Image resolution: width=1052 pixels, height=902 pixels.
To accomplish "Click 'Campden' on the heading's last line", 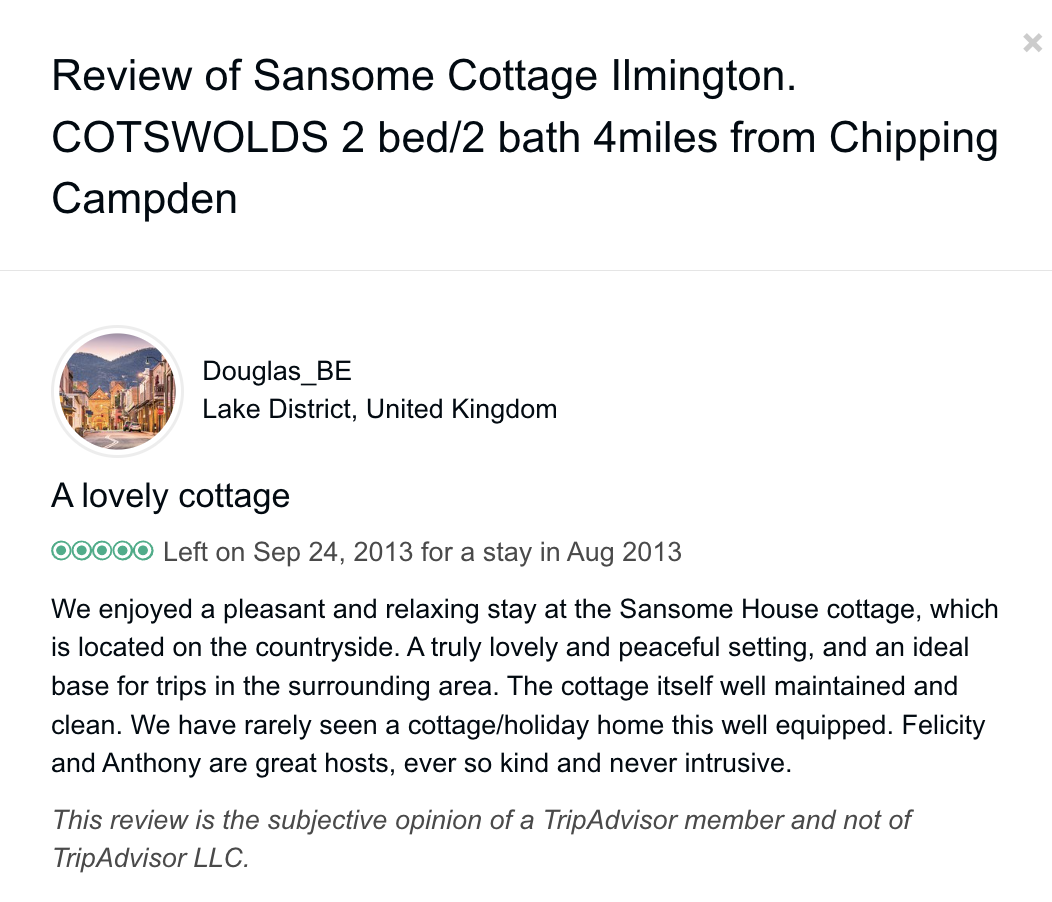I will pyautogui.click(x=144, y=198).
